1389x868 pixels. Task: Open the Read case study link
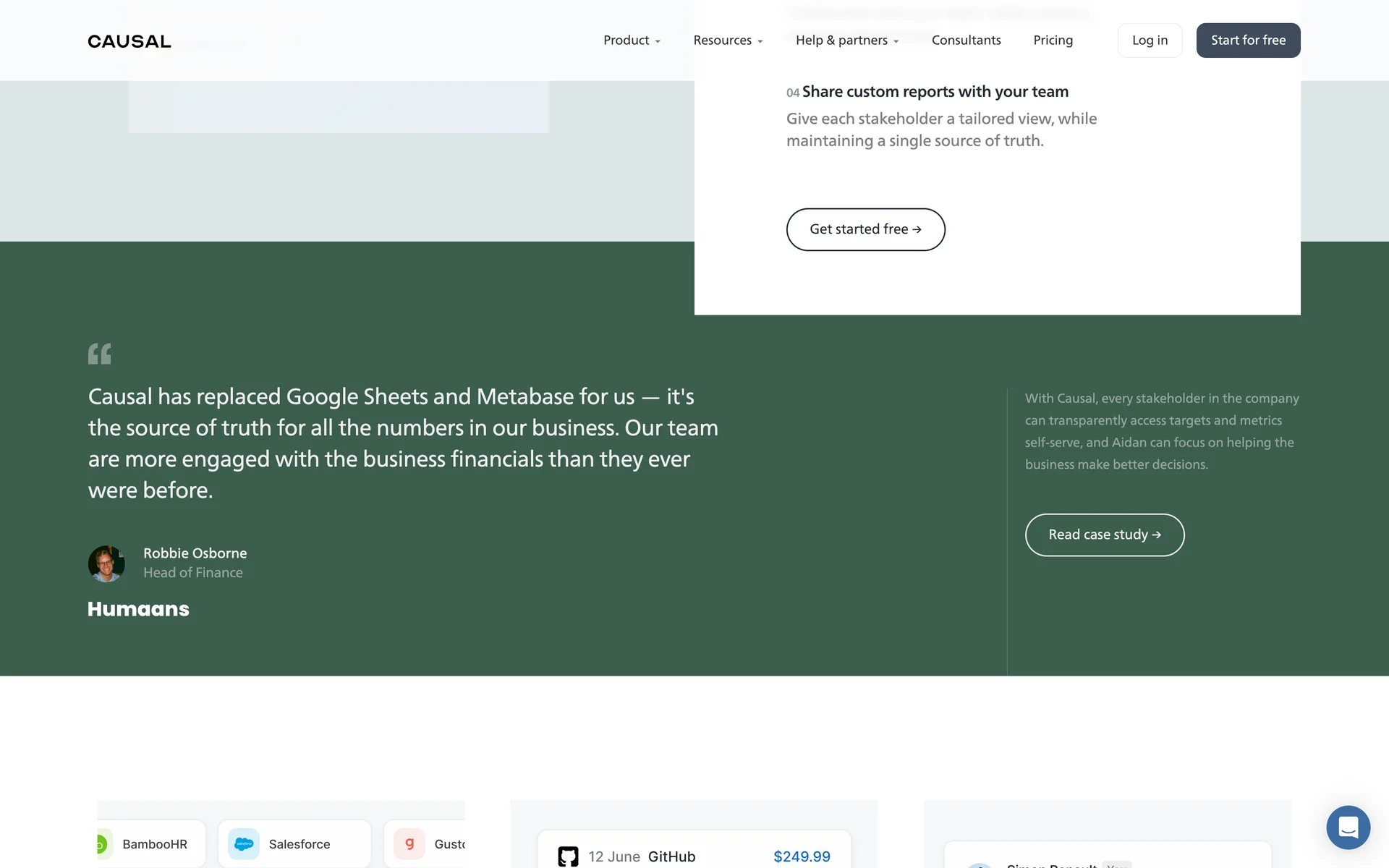click(x=1104, y=535)
